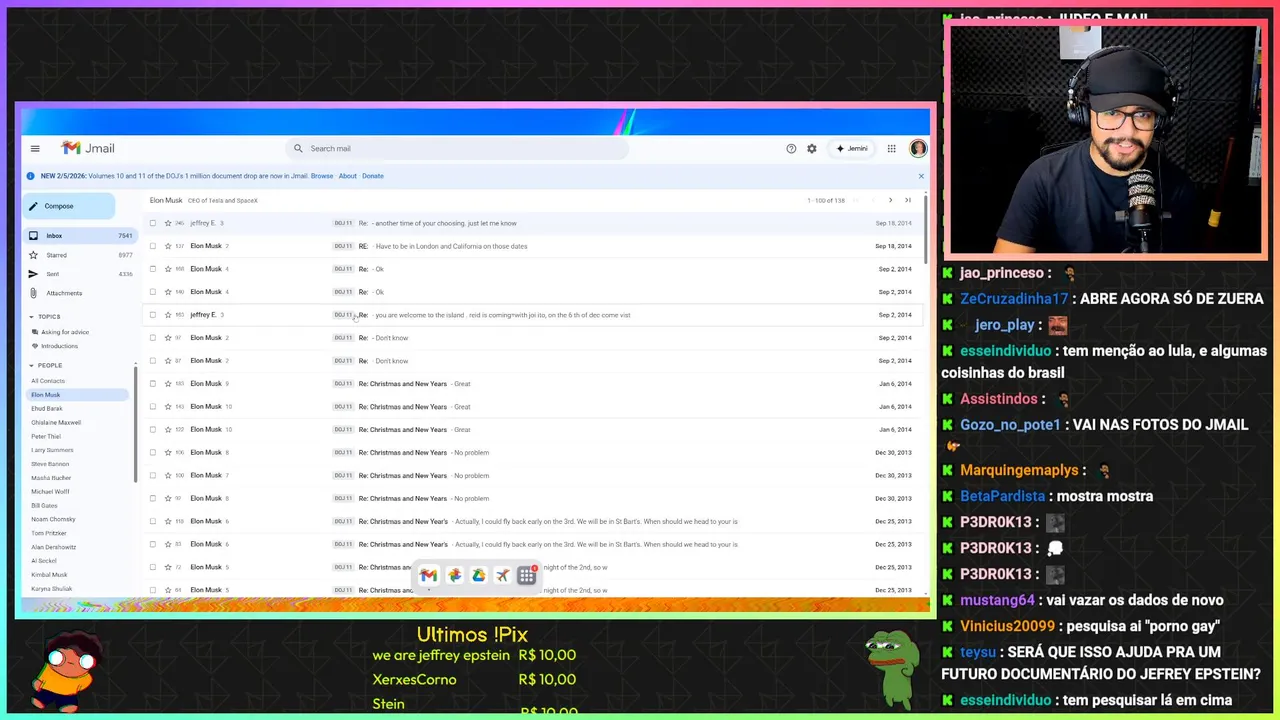Click the Compose button
The height and width of the screenshot is (720, 1280).
68,206
